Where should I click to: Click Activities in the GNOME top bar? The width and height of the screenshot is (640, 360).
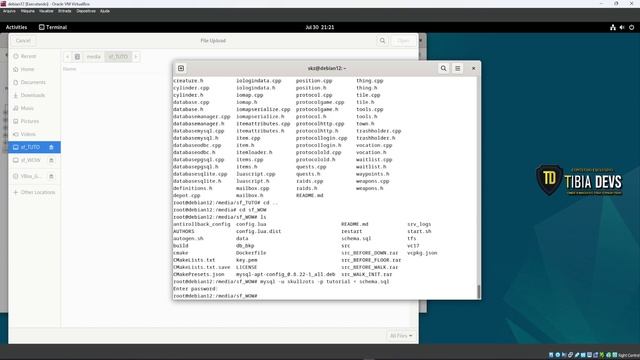[x=16, y=27]
